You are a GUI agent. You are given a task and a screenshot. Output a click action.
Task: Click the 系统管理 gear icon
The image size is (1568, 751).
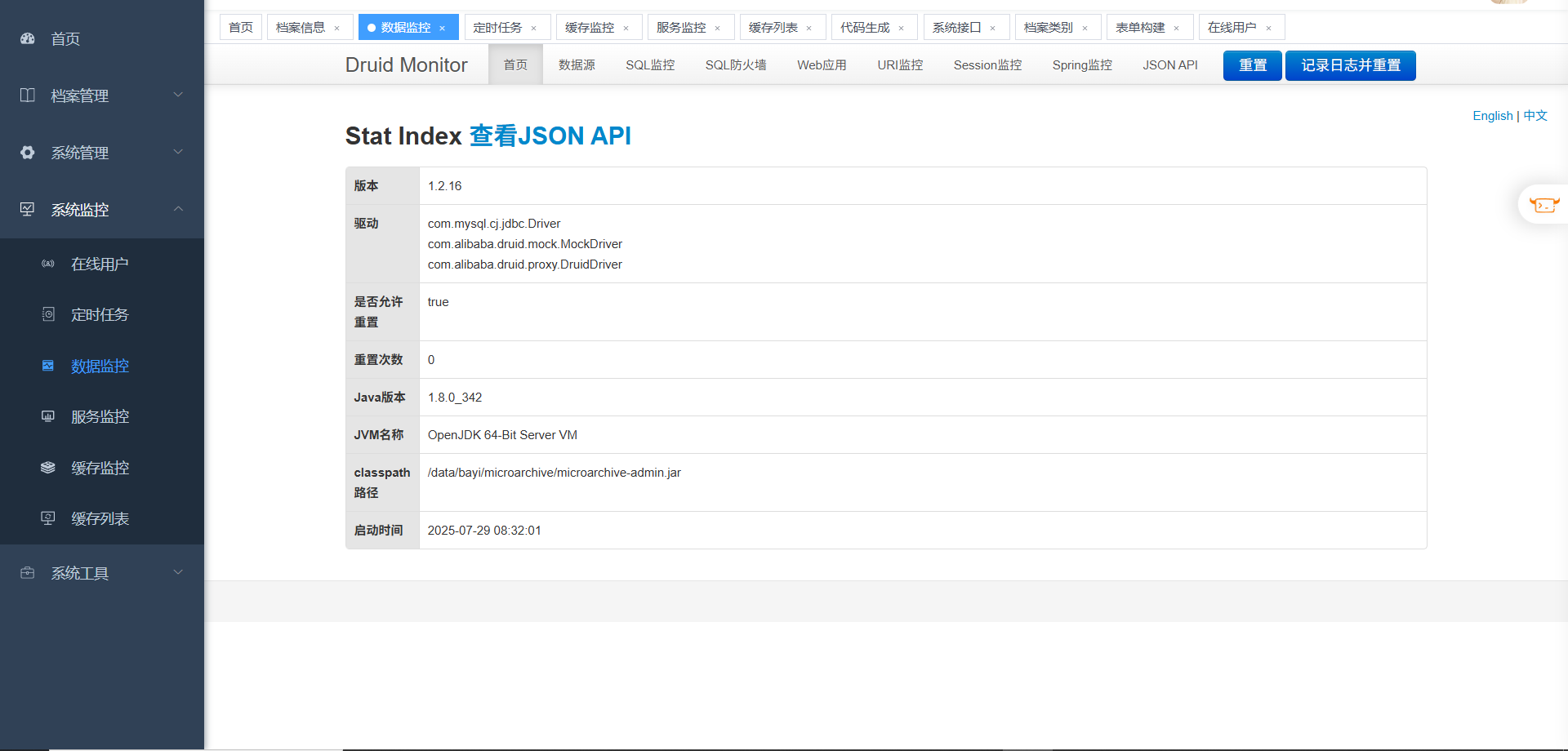point(28,153)
